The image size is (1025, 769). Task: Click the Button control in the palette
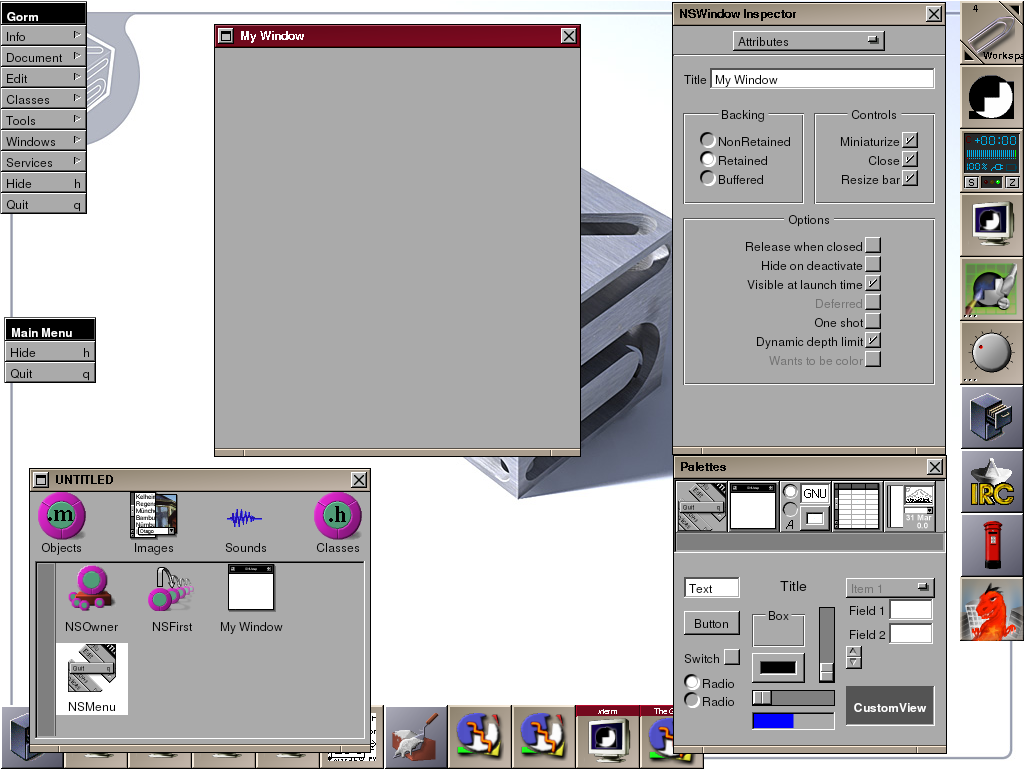pyautogui.click(x=711, y=622)
